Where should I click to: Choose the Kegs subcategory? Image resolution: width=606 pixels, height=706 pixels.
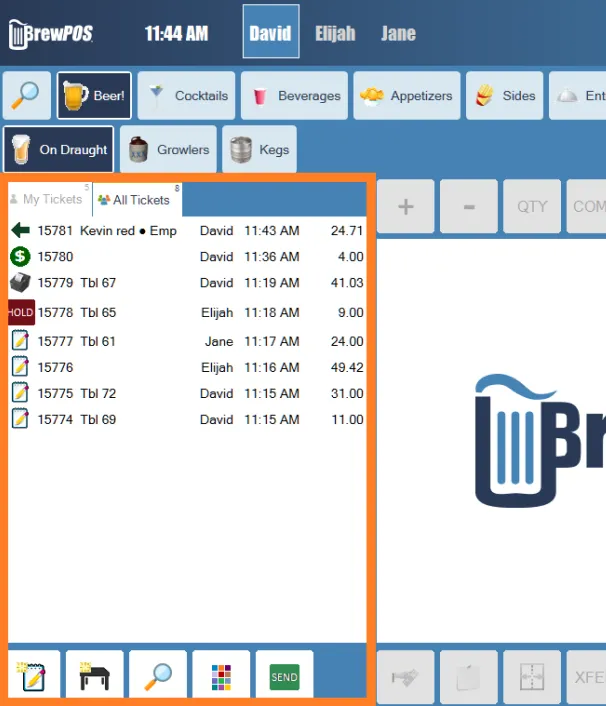259,149
